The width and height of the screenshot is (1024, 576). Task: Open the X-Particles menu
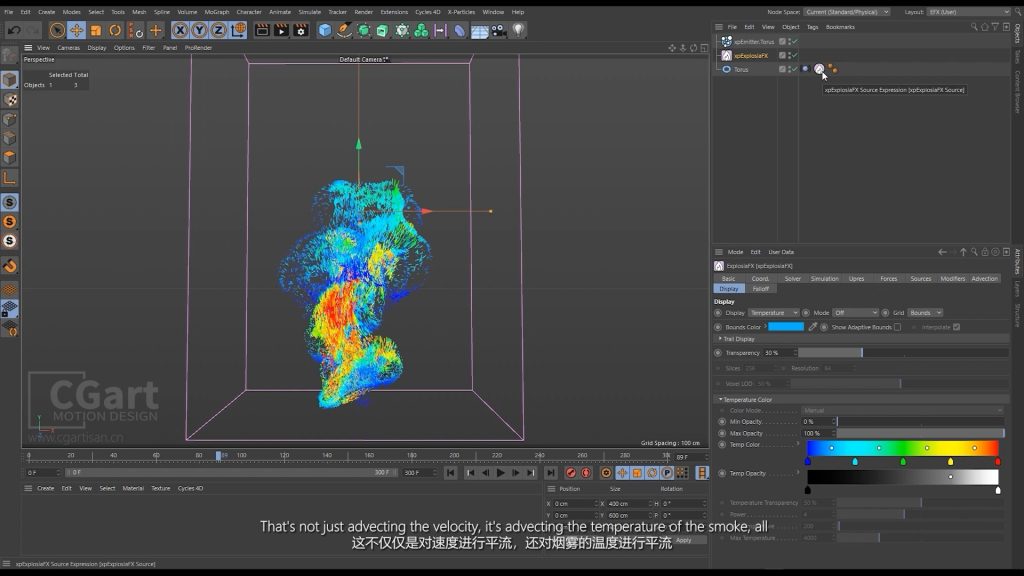(x=461, y=12)
